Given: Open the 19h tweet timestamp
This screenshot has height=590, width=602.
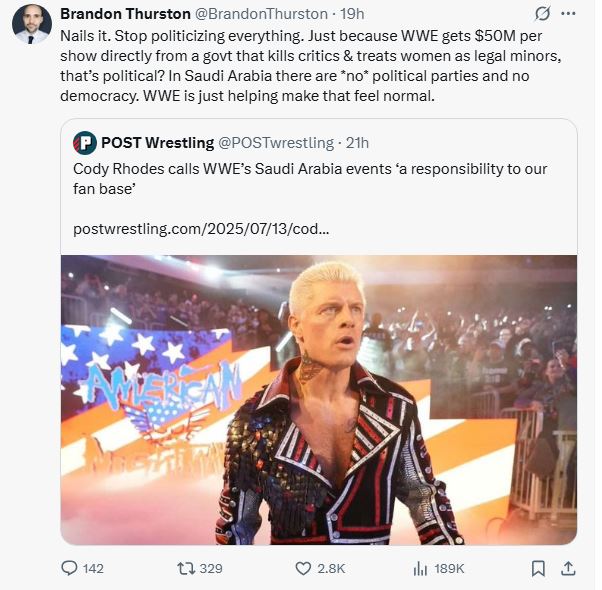Looking at the screenshot, I should click(352, 14).
